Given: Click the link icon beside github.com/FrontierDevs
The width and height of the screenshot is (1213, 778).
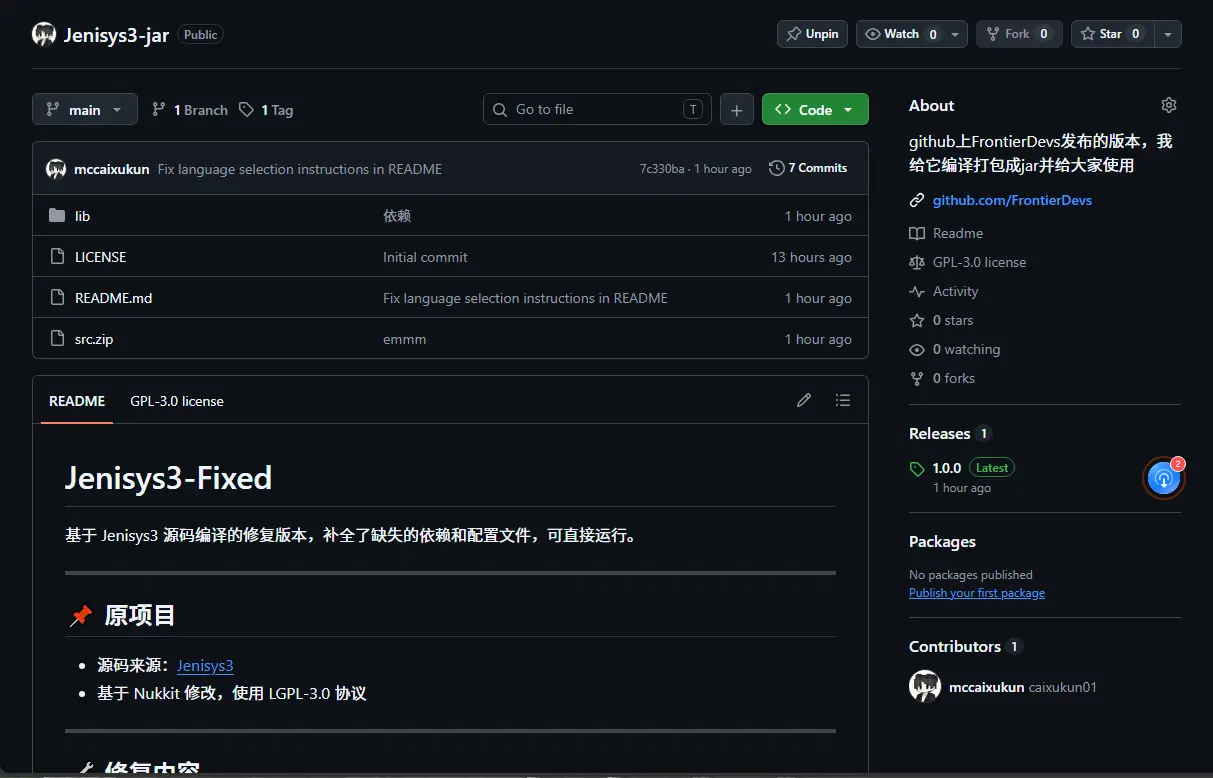Looking at the screenshot, I should (x=917, y=200).
